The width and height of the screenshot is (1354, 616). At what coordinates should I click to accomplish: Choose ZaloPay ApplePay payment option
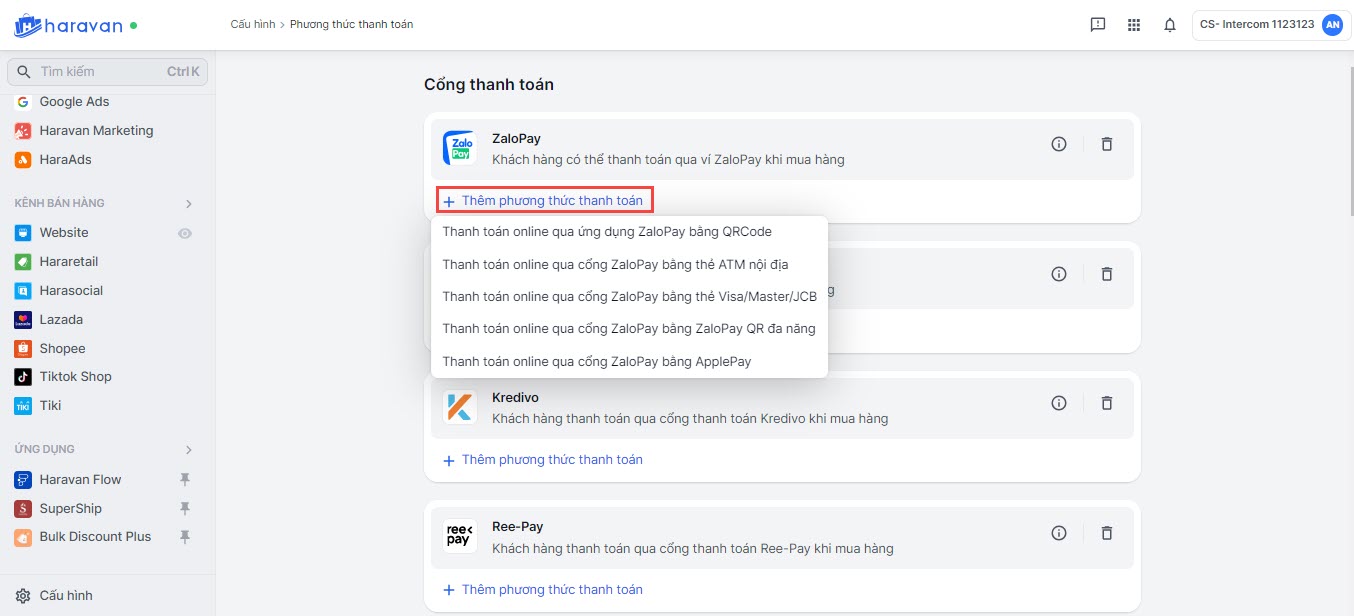596,361
